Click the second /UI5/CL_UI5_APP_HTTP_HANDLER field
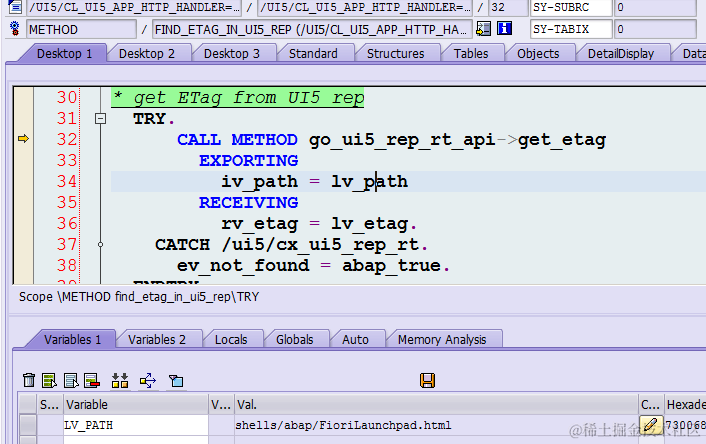This screenshot has width=706, height=444. coord(365,7)
